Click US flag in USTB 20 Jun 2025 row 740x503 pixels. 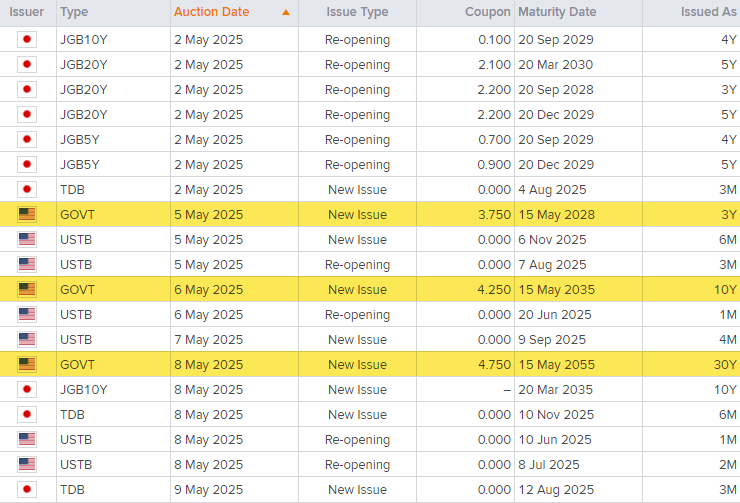click(27, 314)
